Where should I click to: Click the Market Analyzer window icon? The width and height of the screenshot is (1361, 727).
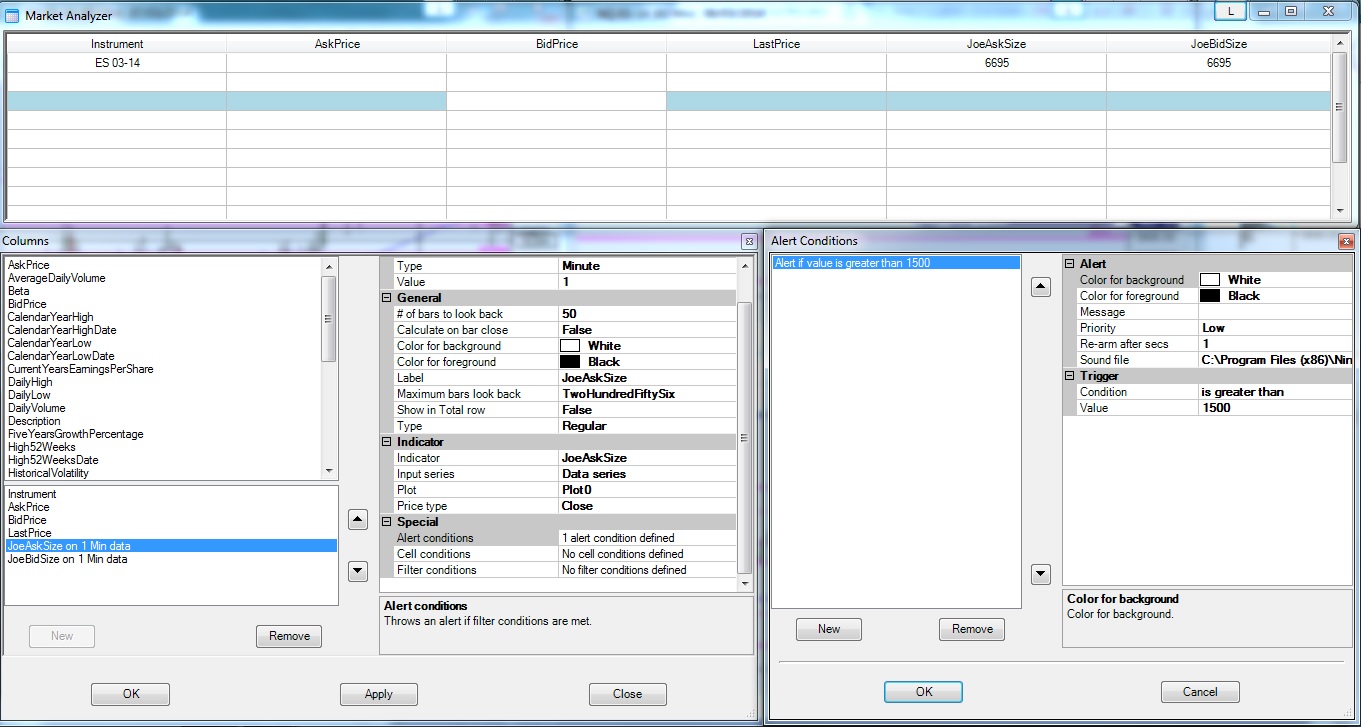[x=13, y=15]
